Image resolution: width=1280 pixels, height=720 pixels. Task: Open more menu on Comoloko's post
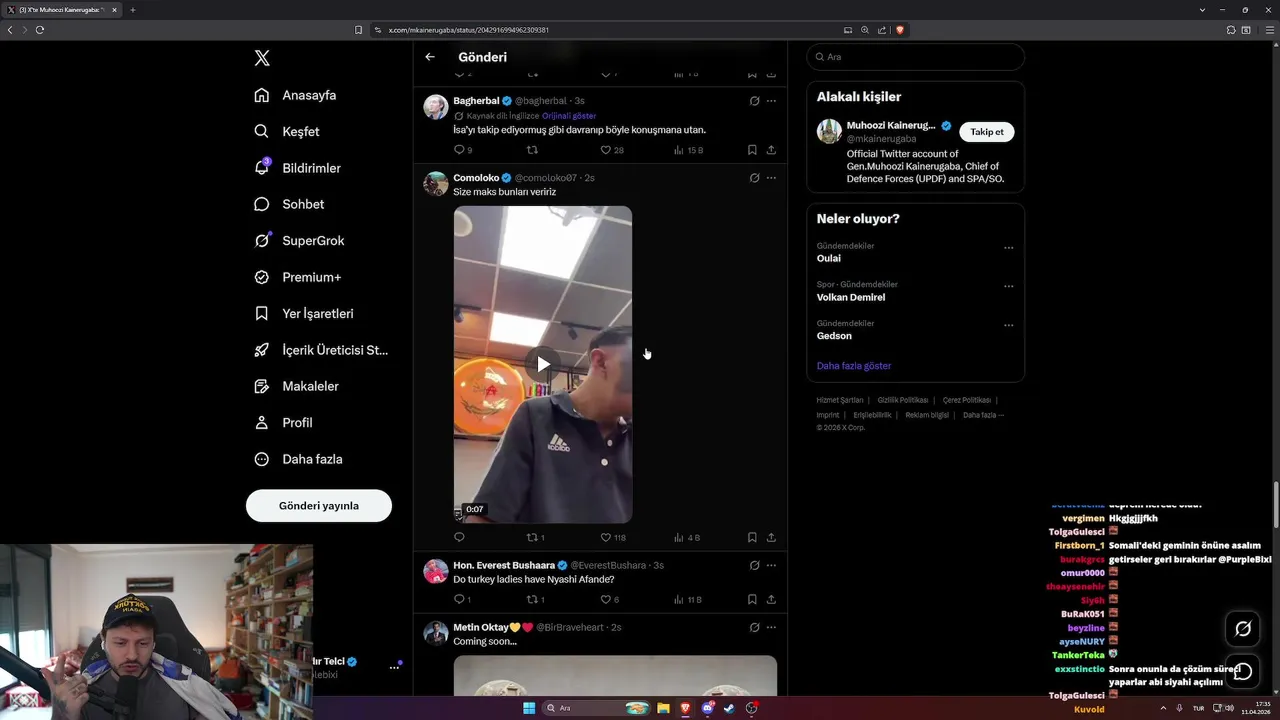pyautogui.click(x=771, y=178)
